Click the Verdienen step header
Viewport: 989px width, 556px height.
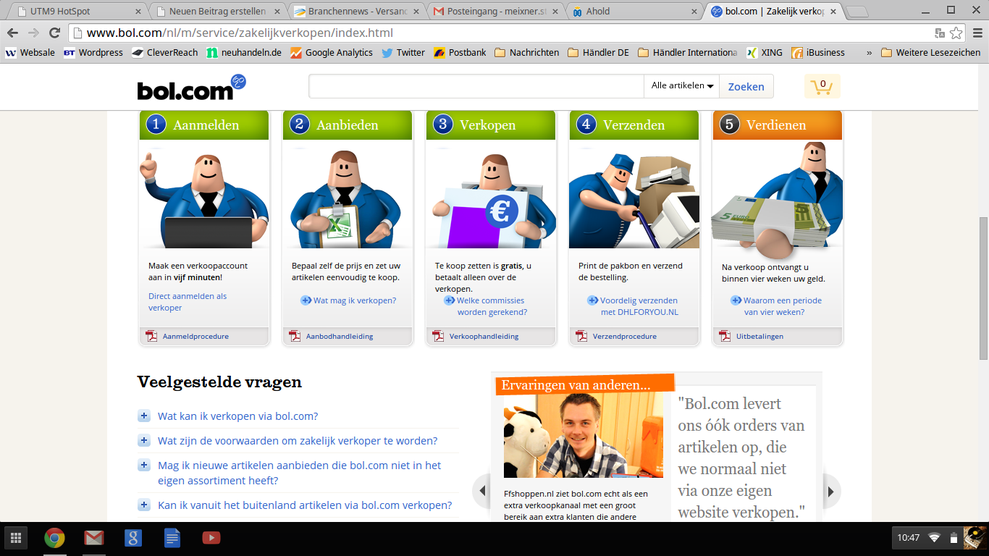777,125
